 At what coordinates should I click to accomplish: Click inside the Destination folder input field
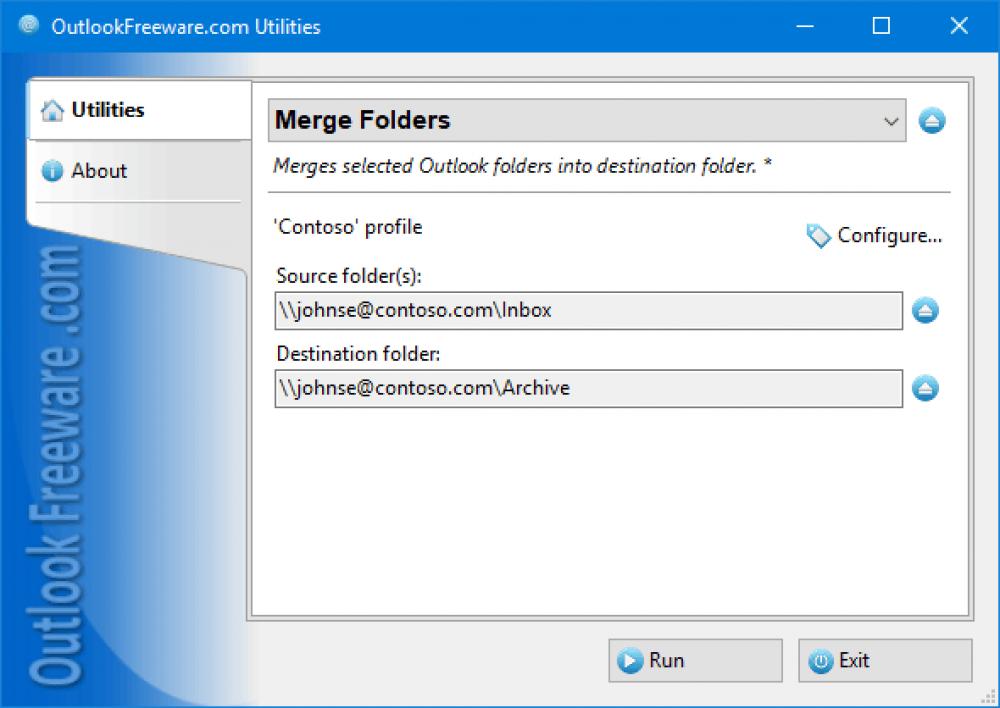590,388
